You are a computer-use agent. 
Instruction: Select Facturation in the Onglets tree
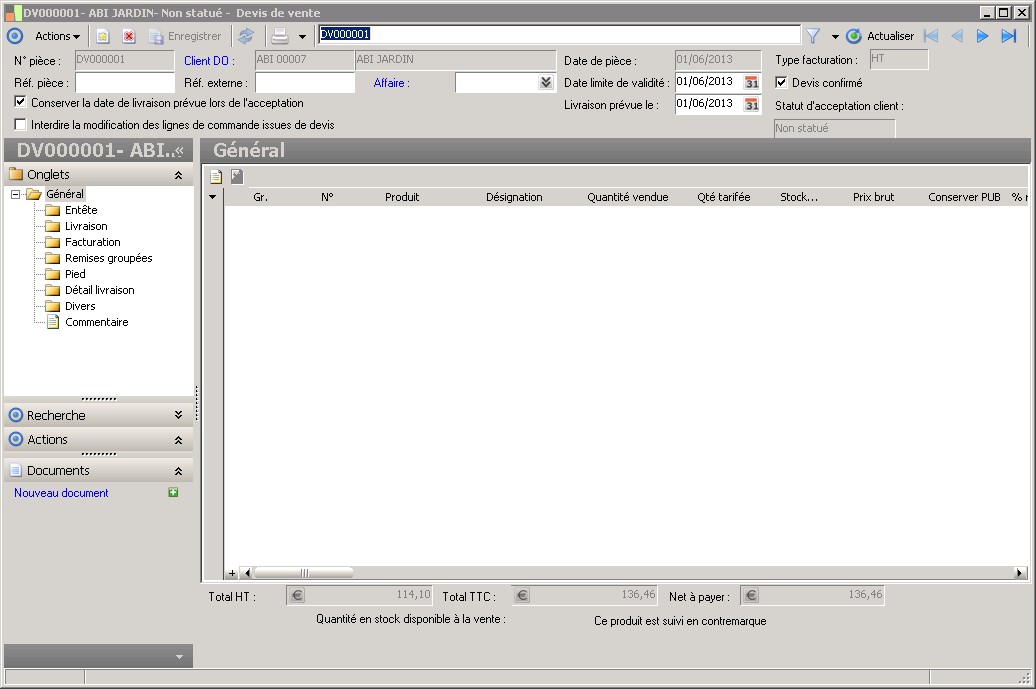coord(92,242)
